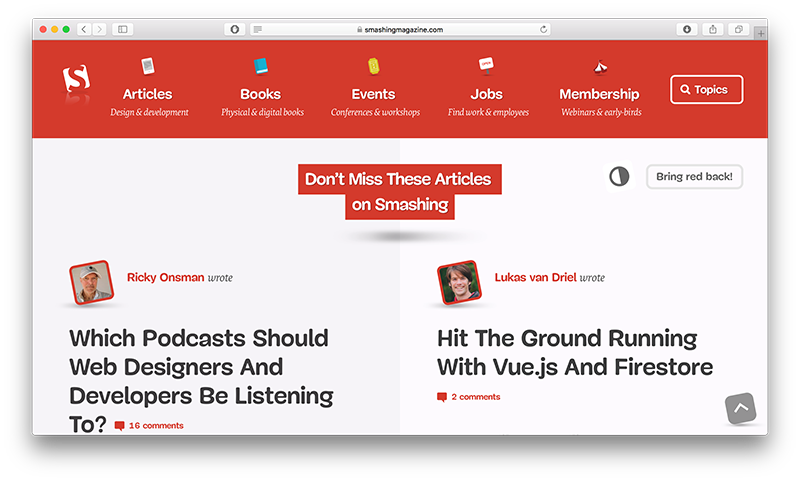Viewport: 800px width, 481px height.
Task: Open the Safari share icon
Action: tap(713, 30)
